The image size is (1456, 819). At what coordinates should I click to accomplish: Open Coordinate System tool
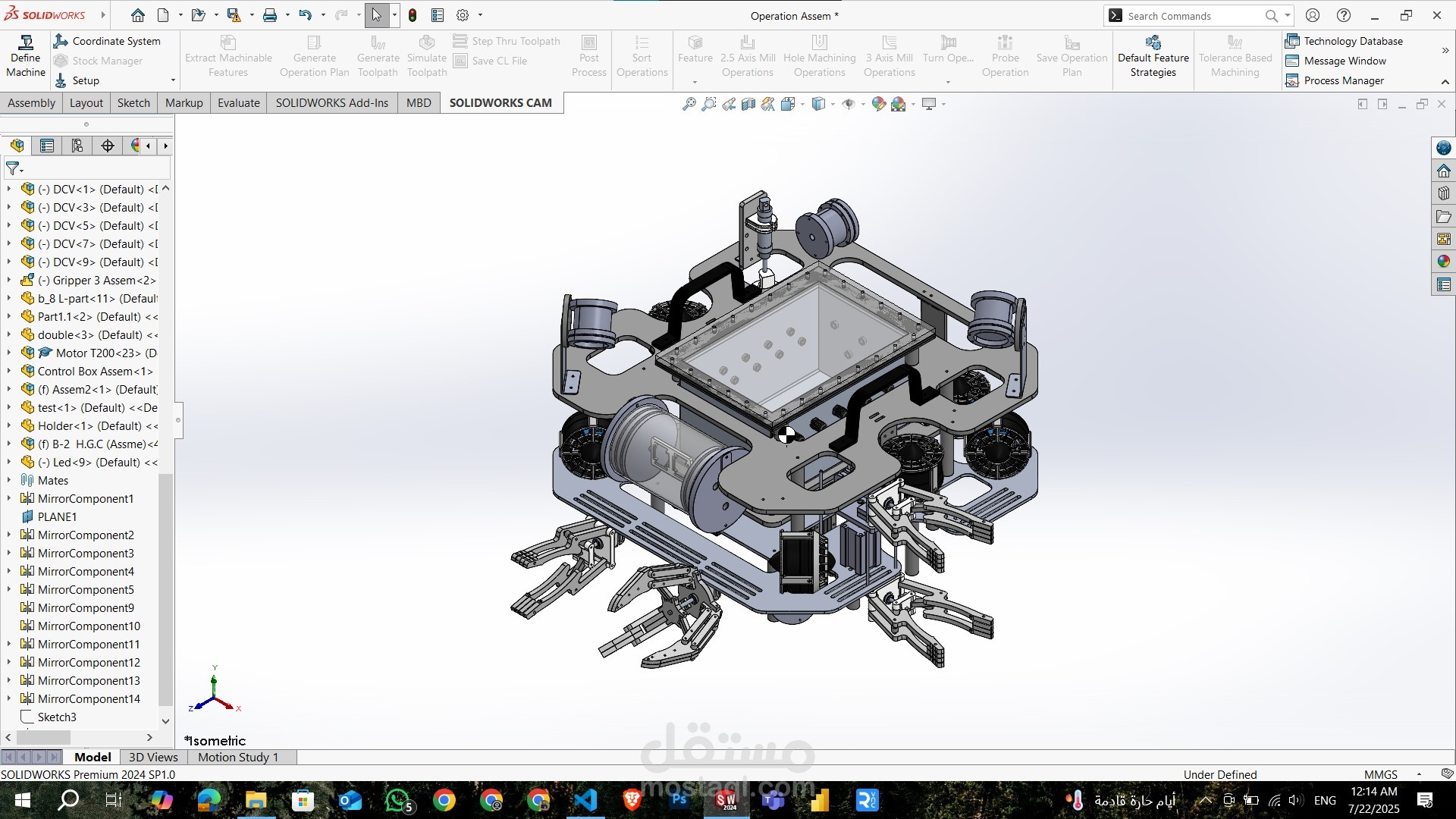[107, 41]
